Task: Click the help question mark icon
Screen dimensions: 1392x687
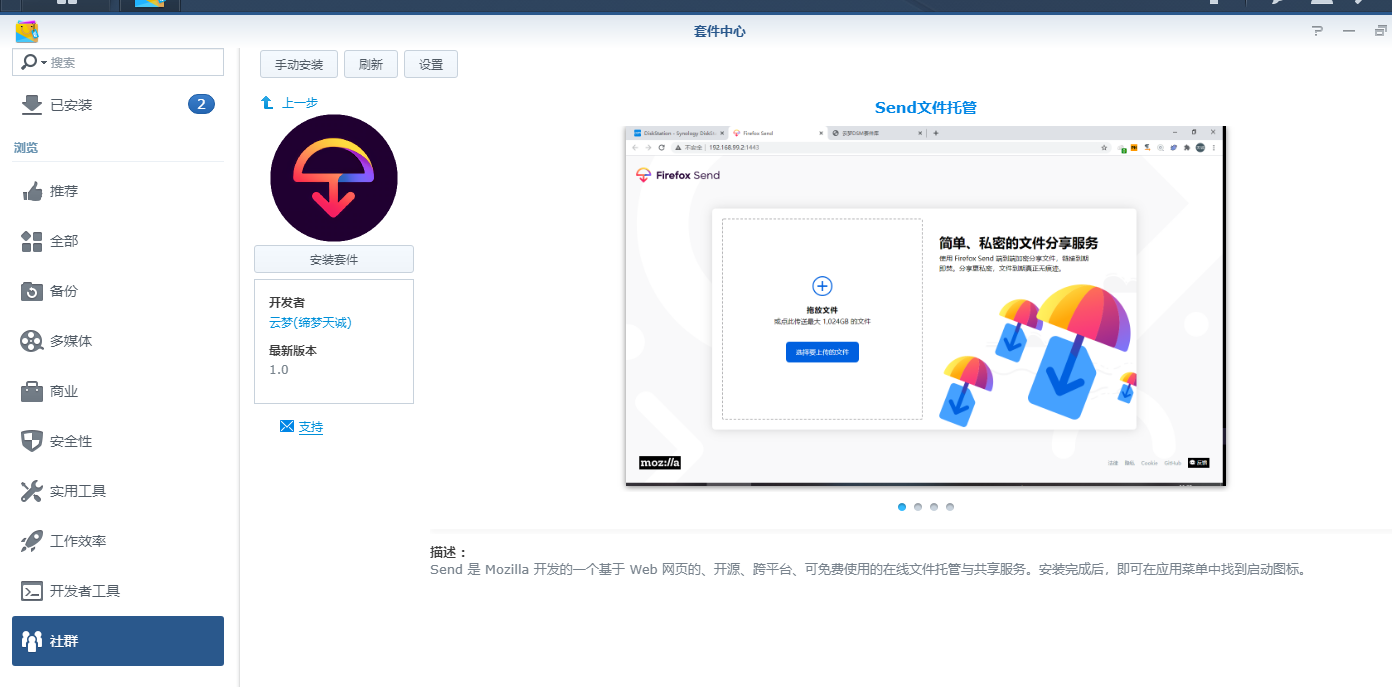Action: [1316, 31]
